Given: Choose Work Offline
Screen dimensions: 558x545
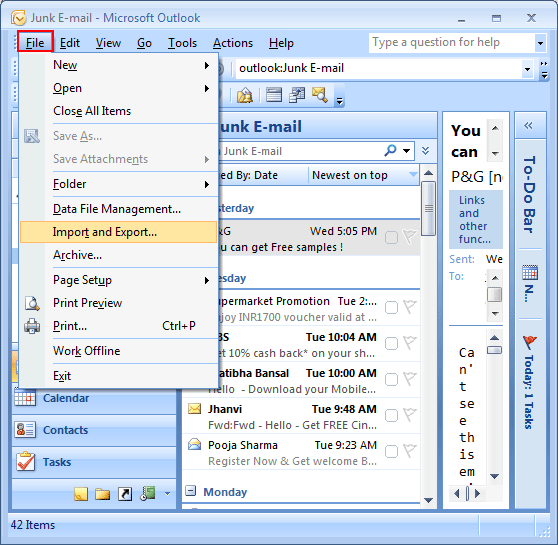Looking at the screenshot, I should 119,351.
